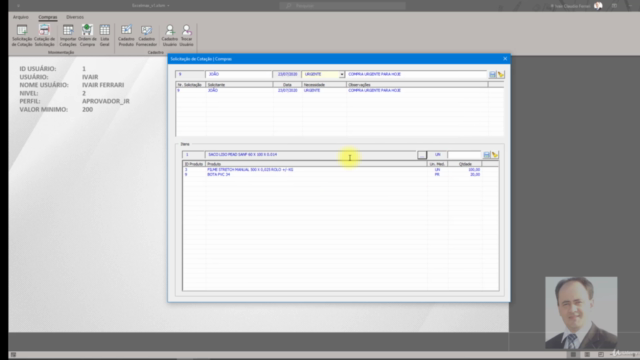The image size is (640, 360).
Task: Open the Arquivo tab
Action: (20, 17)
